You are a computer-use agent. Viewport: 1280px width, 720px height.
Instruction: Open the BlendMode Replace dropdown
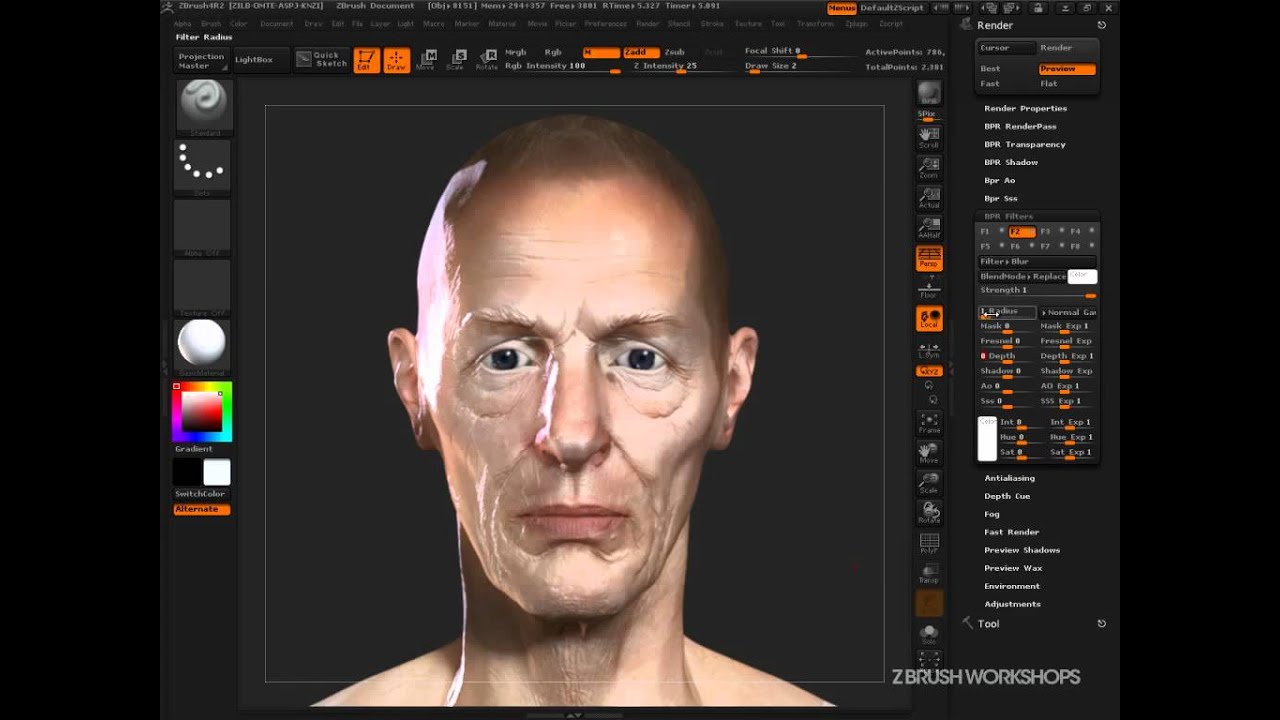(1023, 276)
